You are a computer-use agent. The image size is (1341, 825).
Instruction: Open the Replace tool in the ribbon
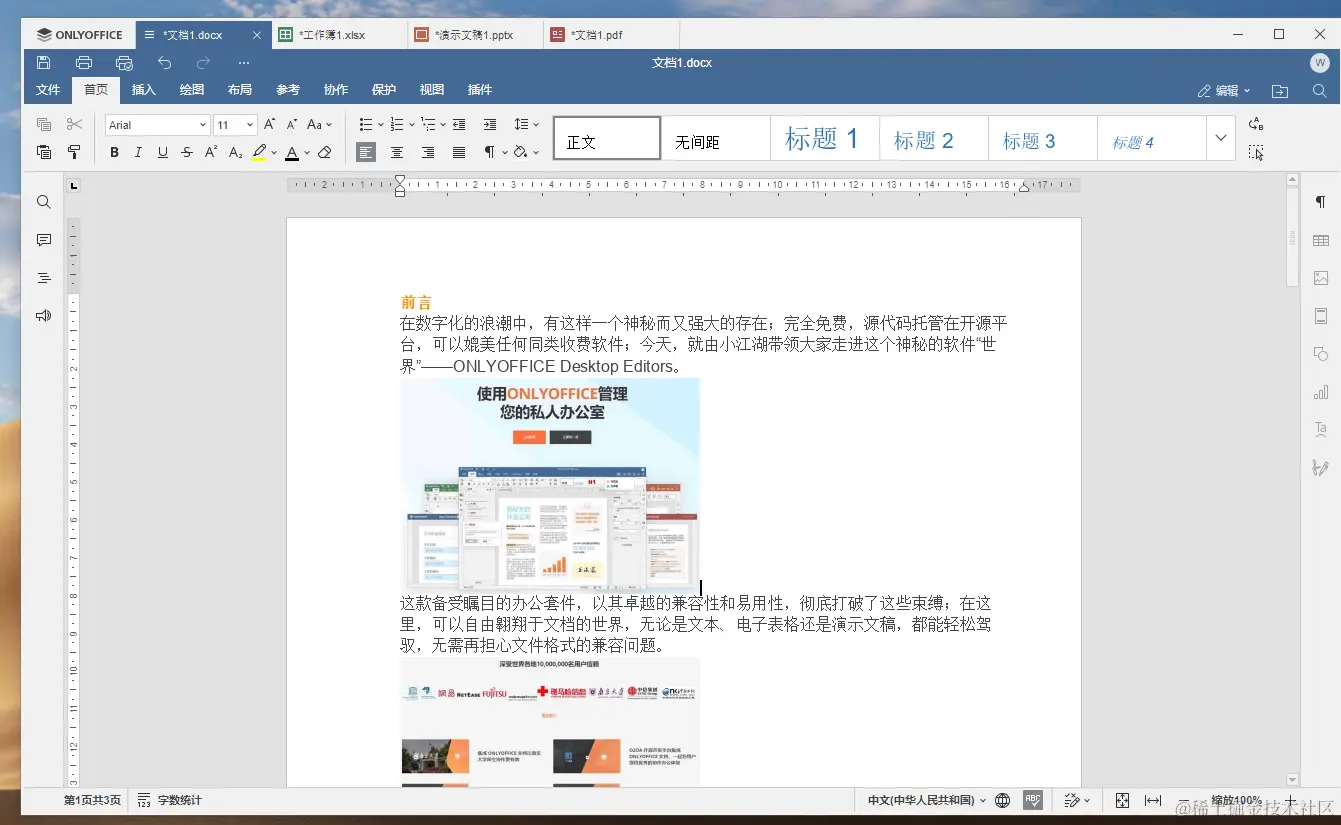coord(1256,125)
